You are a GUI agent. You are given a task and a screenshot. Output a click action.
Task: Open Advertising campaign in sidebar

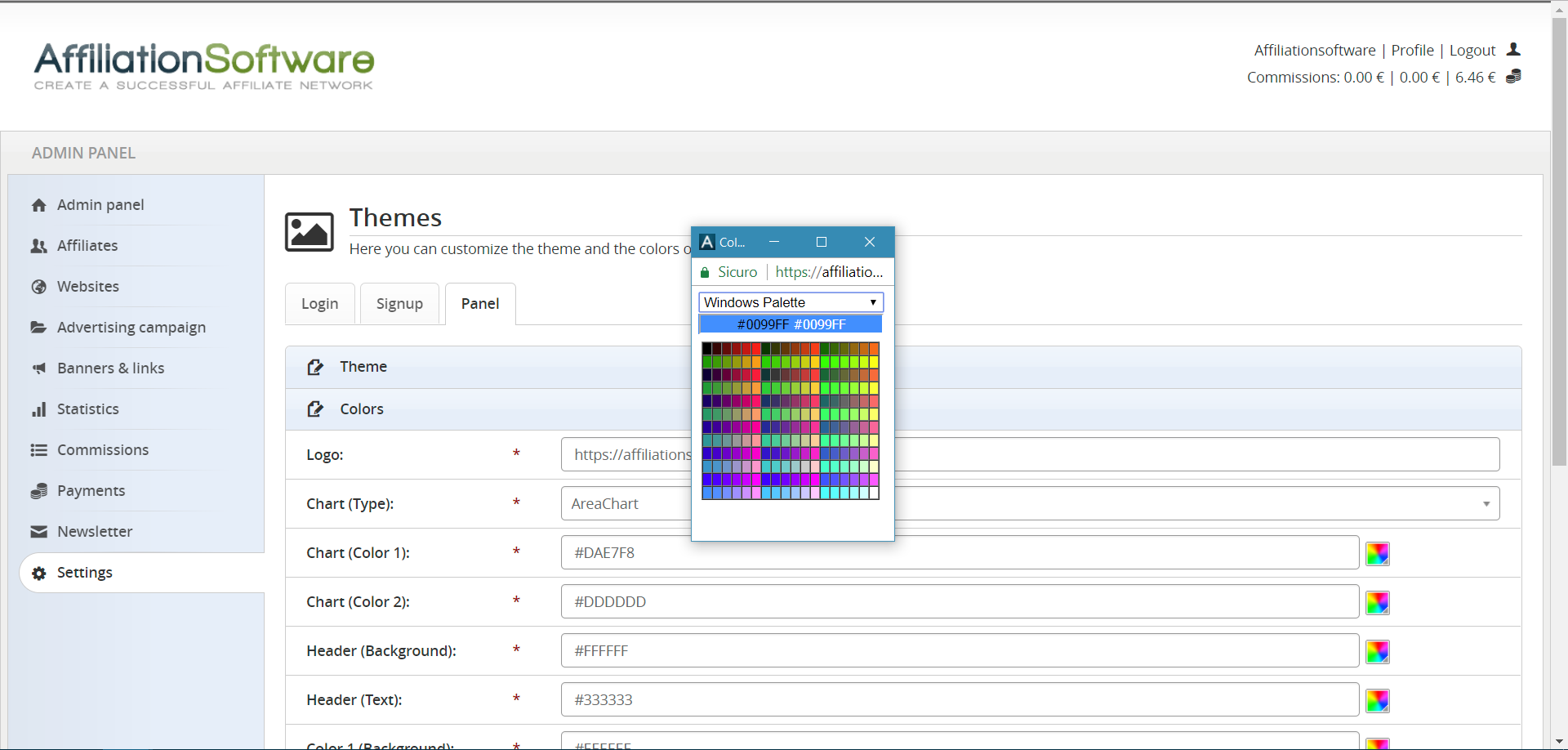point(131,328)
